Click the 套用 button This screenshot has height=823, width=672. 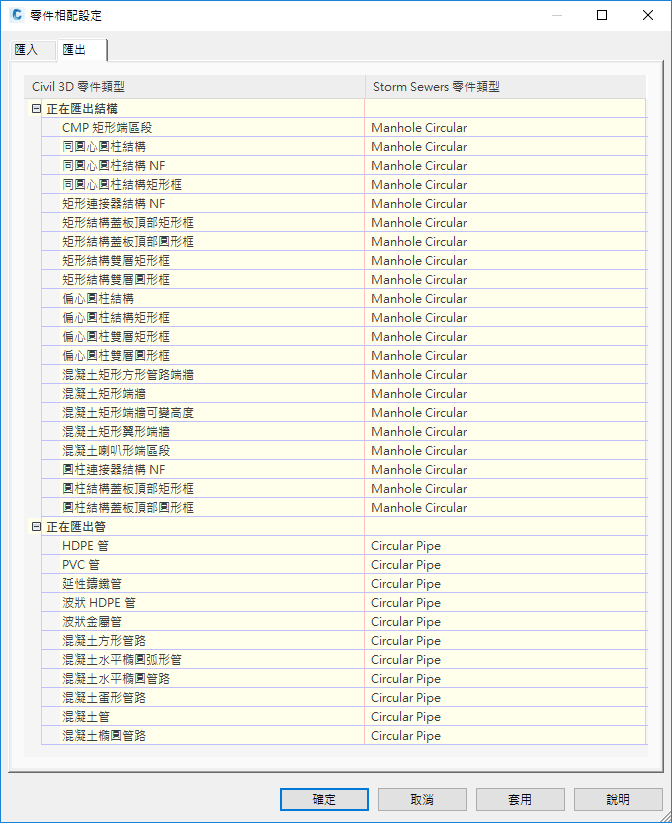point(520,799)
